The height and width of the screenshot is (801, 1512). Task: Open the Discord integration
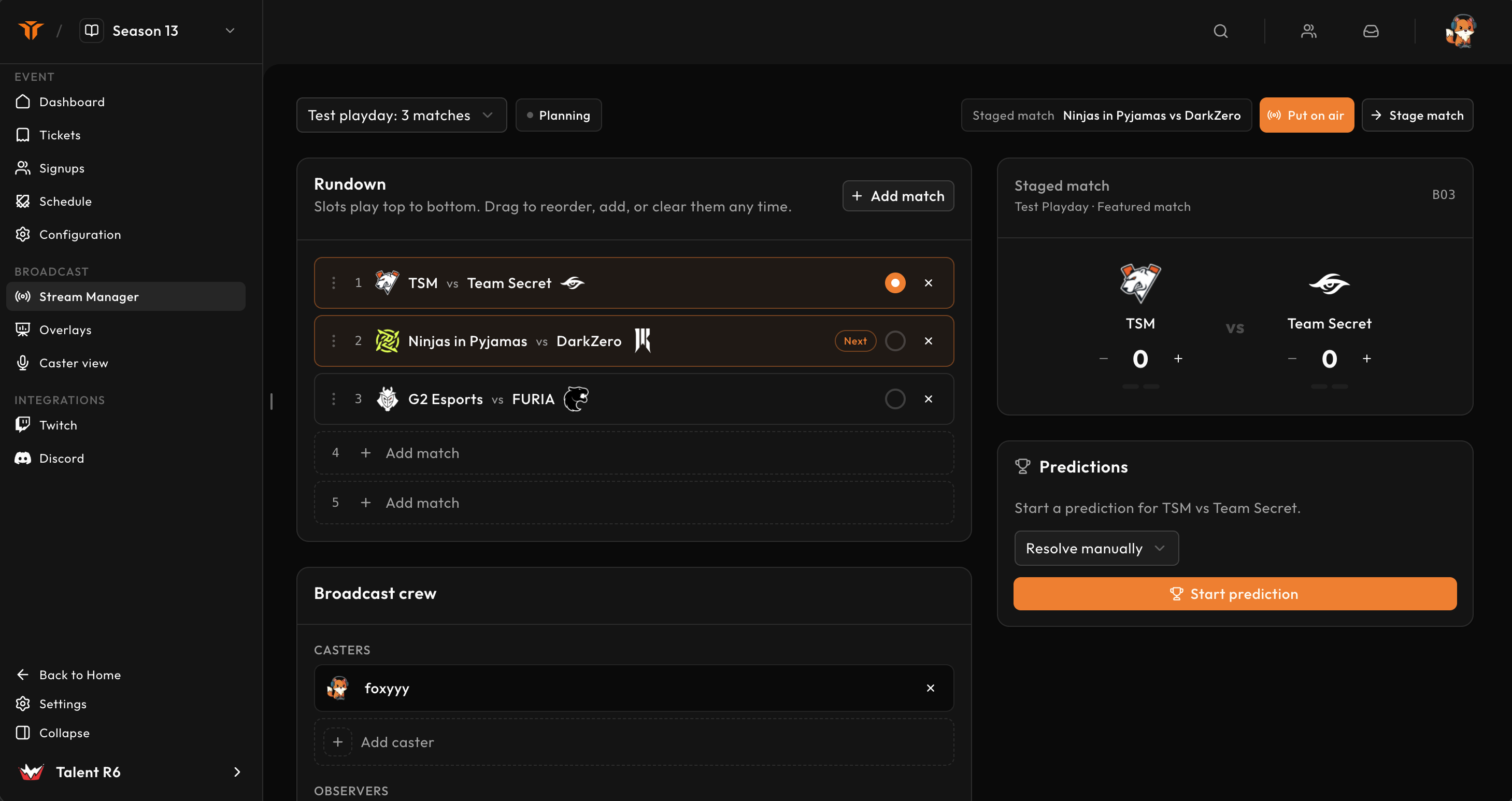(x=125, y=459)
